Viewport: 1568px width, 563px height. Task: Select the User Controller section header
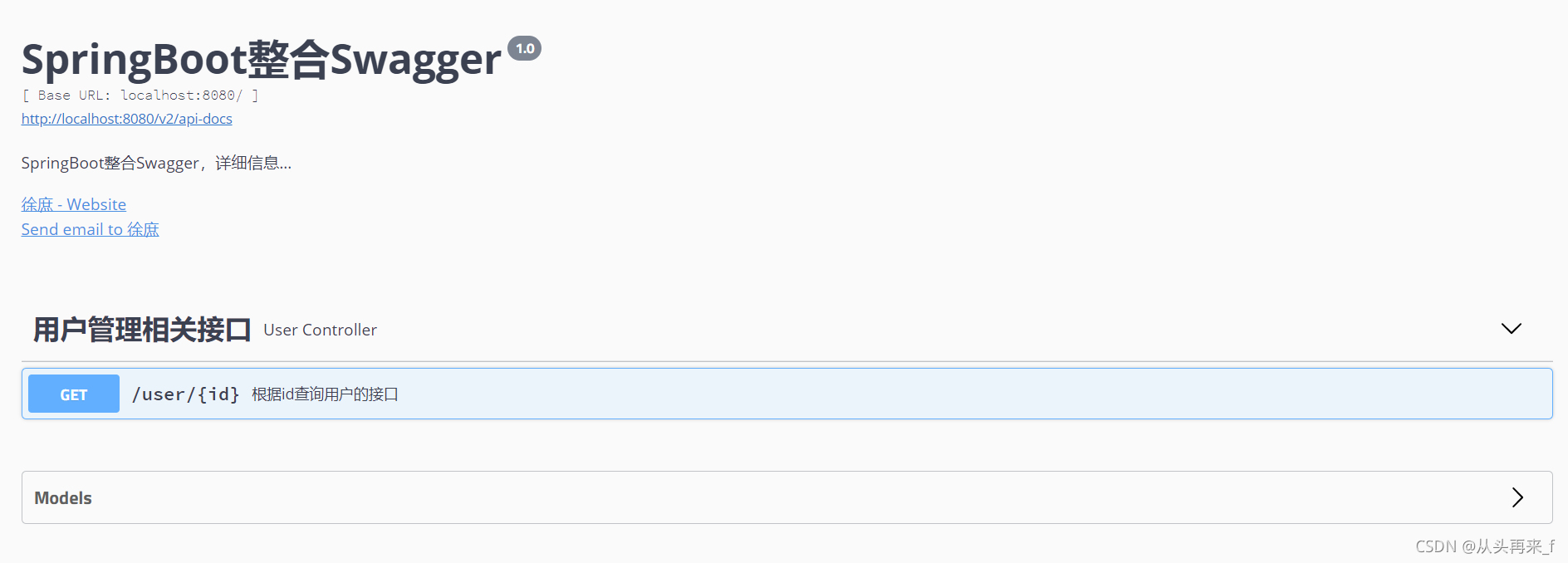click(319, 330)
